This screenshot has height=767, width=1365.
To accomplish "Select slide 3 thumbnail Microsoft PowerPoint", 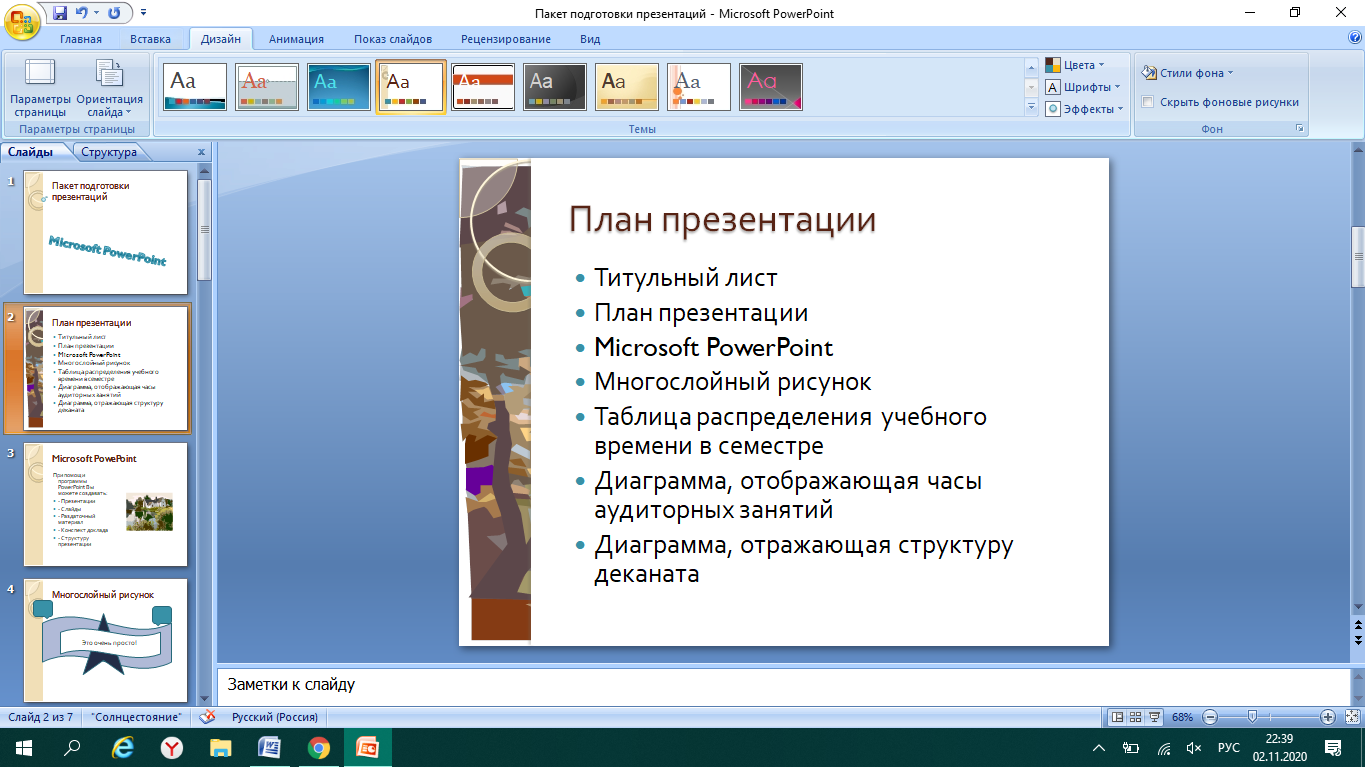I will 105,504.
